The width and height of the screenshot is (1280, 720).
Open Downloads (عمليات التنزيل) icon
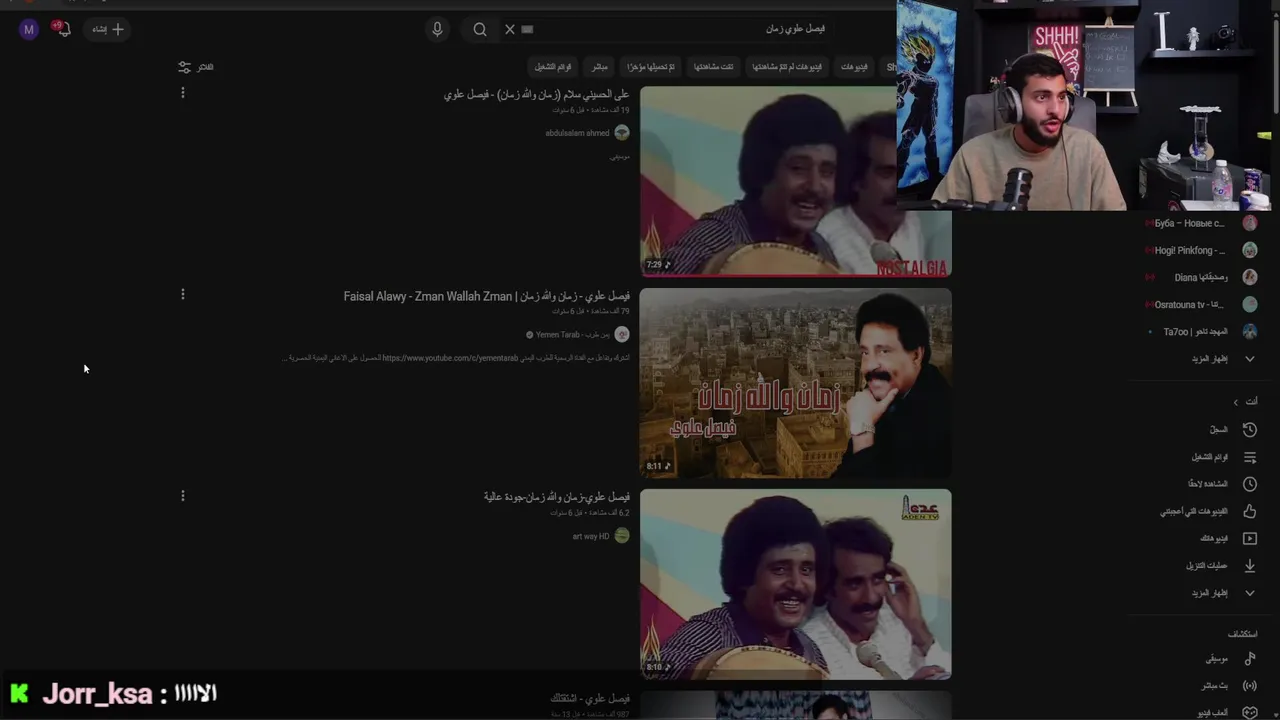click(x=1249, y=565)
